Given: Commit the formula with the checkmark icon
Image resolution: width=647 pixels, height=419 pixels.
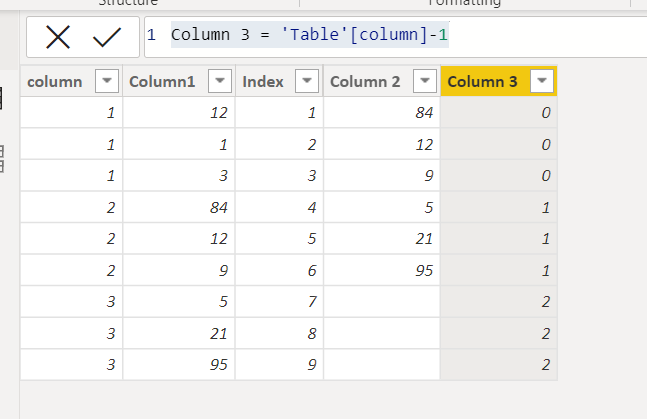Looking at the screenshot, I should [107, 37].
